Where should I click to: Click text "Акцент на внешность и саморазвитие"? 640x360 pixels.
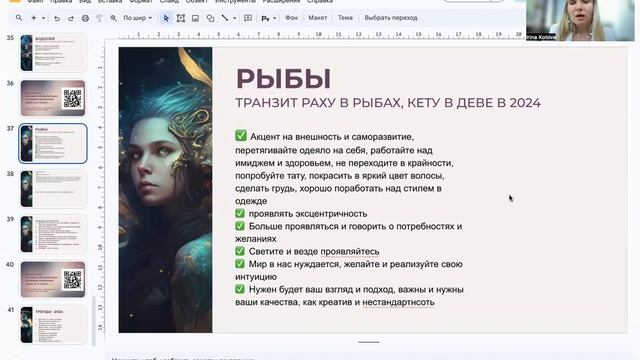tap(332, 137)
